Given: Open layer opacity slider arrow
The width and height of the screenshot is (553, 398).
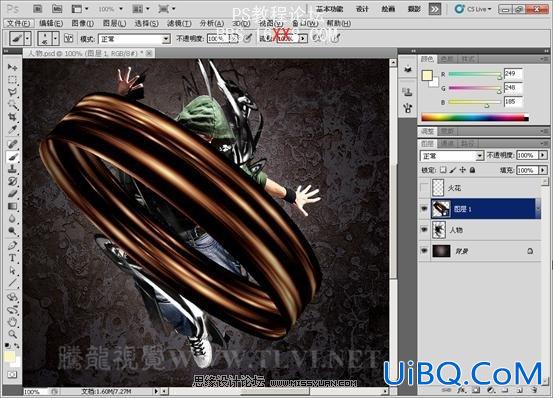Looking at the screenshot, I should coord(543,155).
